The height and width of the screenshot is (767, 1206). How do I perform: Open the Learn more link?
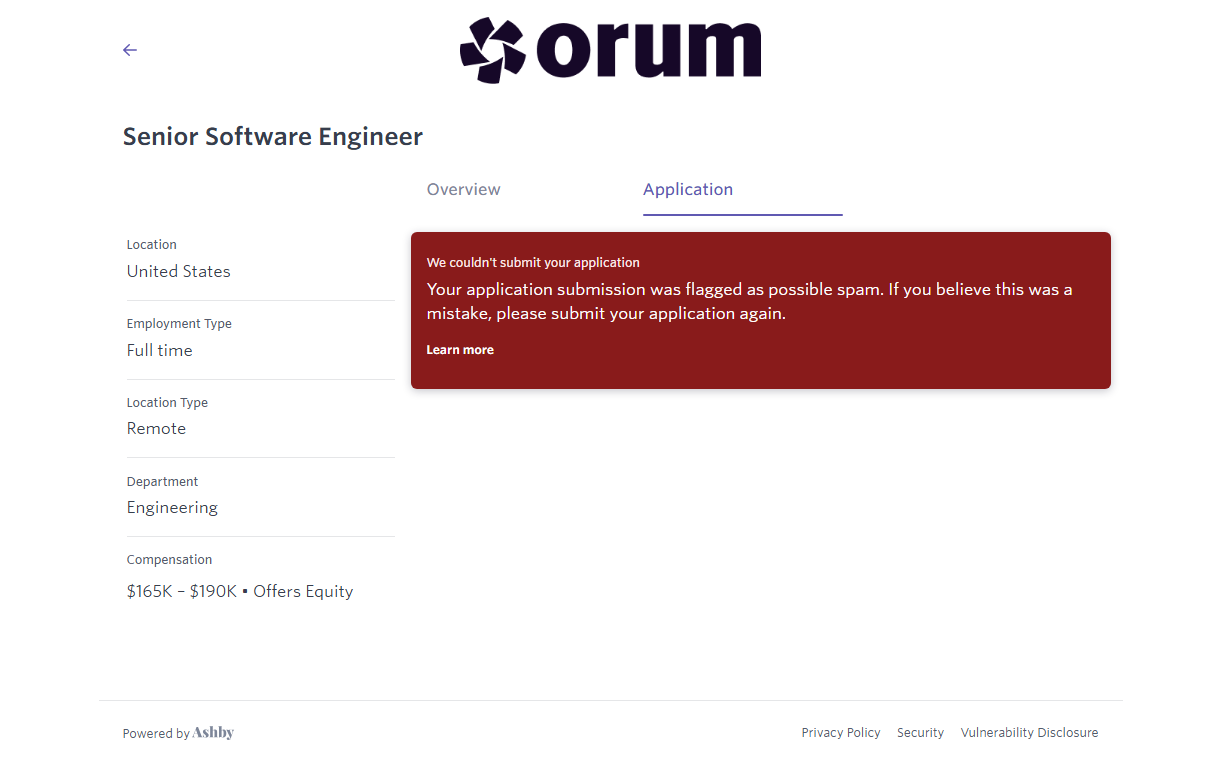pyautogui.click(x=460, y=350)
